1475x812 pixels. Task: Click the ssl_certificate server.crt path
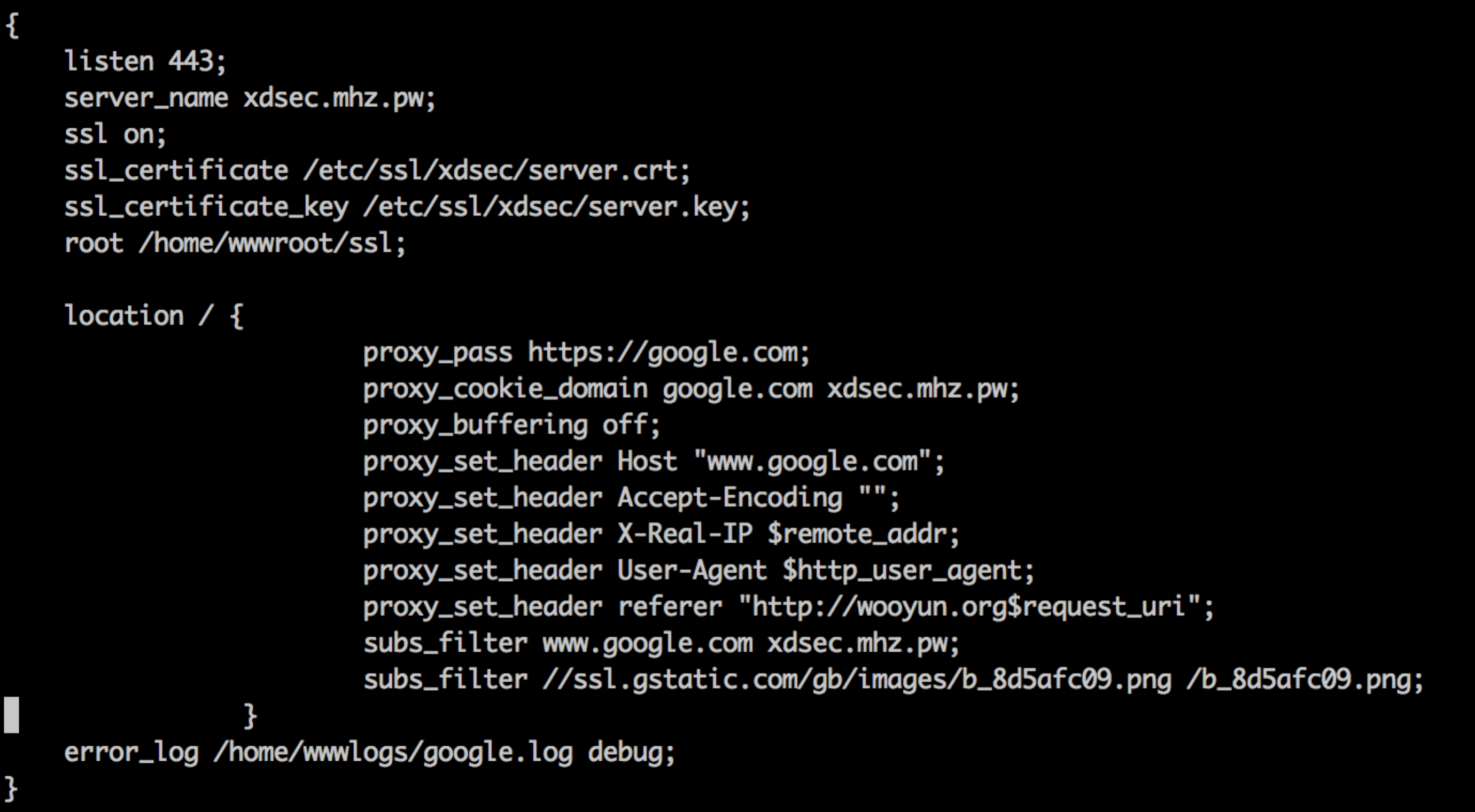(x=497, y=171)
